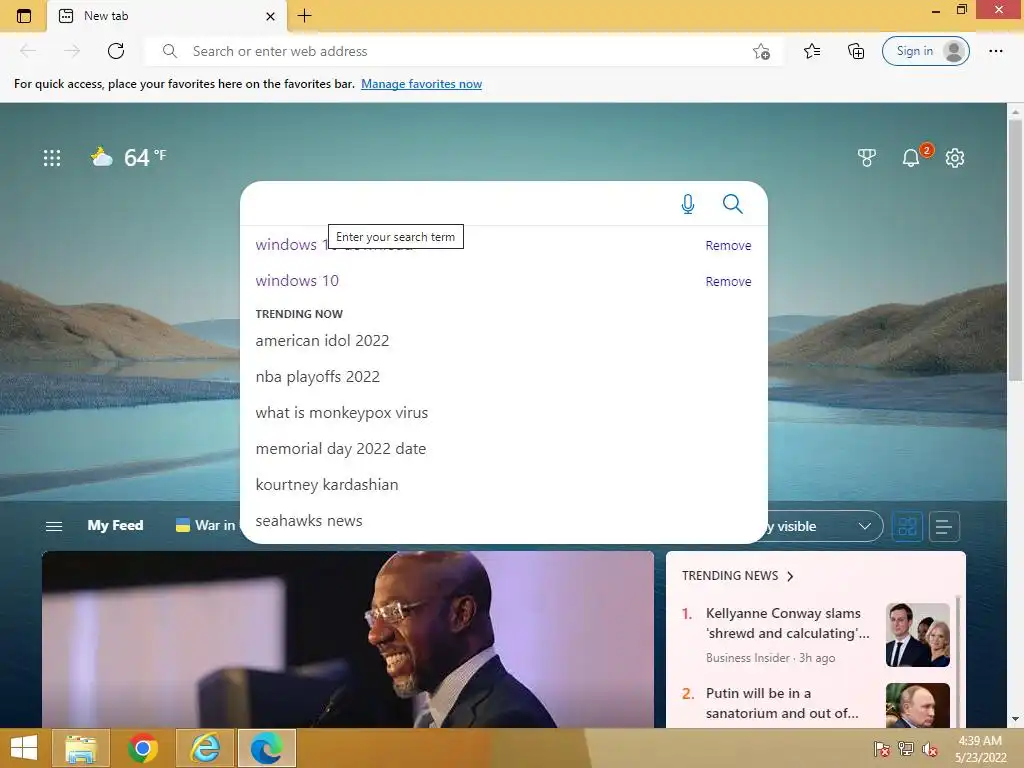Select Microsoft Edge taskbar icon
1024x768 pixels.
tap(266, 748)
